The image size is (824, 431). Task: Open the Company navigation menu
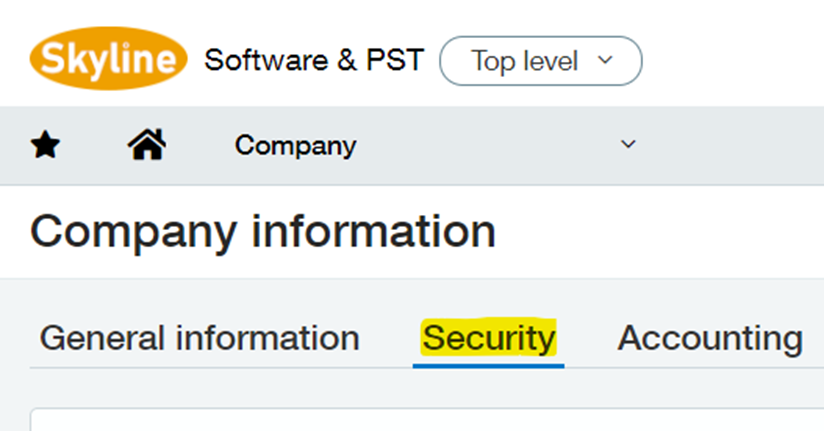pos(295,146)
